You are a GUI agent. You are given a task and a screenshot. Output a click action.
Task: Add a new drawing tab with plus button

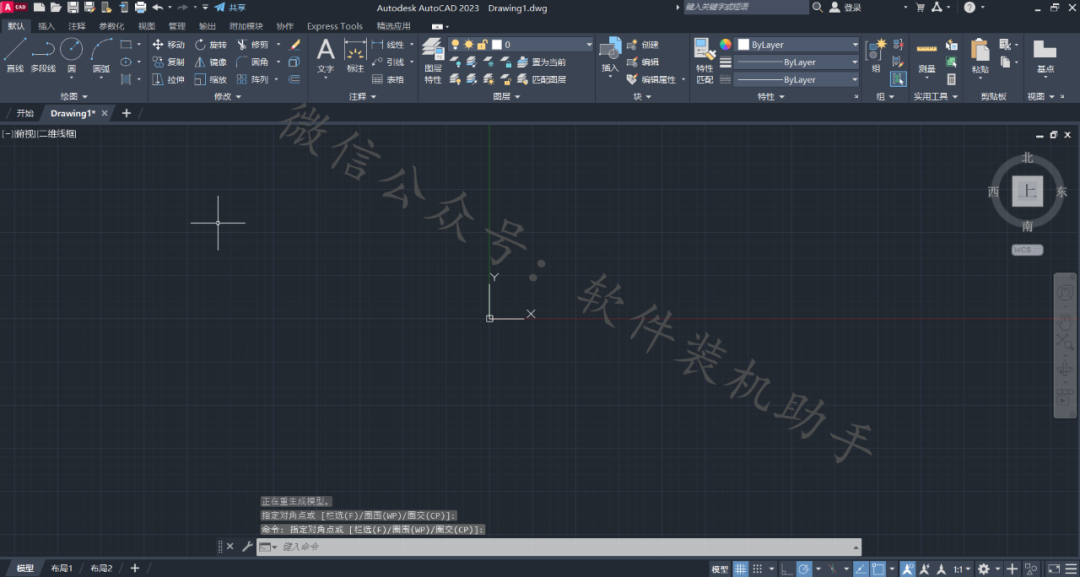pyautogui.click(x=126, y=113)
